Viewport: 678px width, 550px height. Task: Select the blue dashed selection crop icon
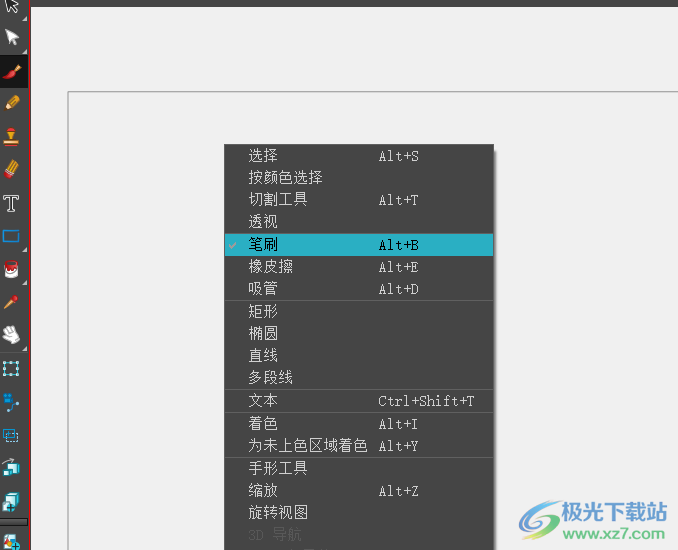coord(11,435)
